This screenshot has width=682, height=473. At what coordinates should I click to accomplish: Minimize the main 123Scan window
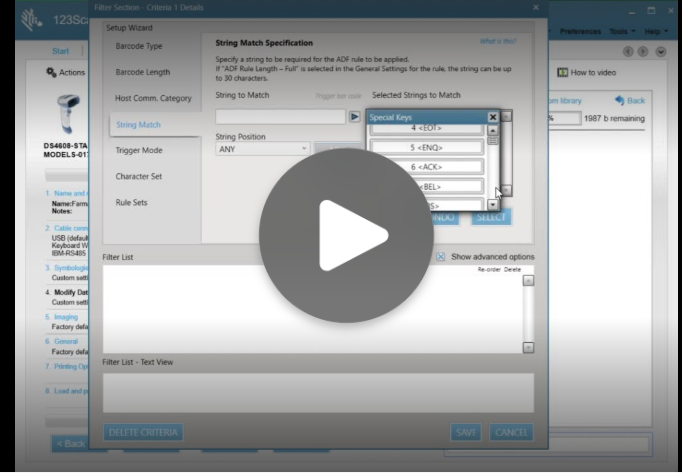pos(632,11)
